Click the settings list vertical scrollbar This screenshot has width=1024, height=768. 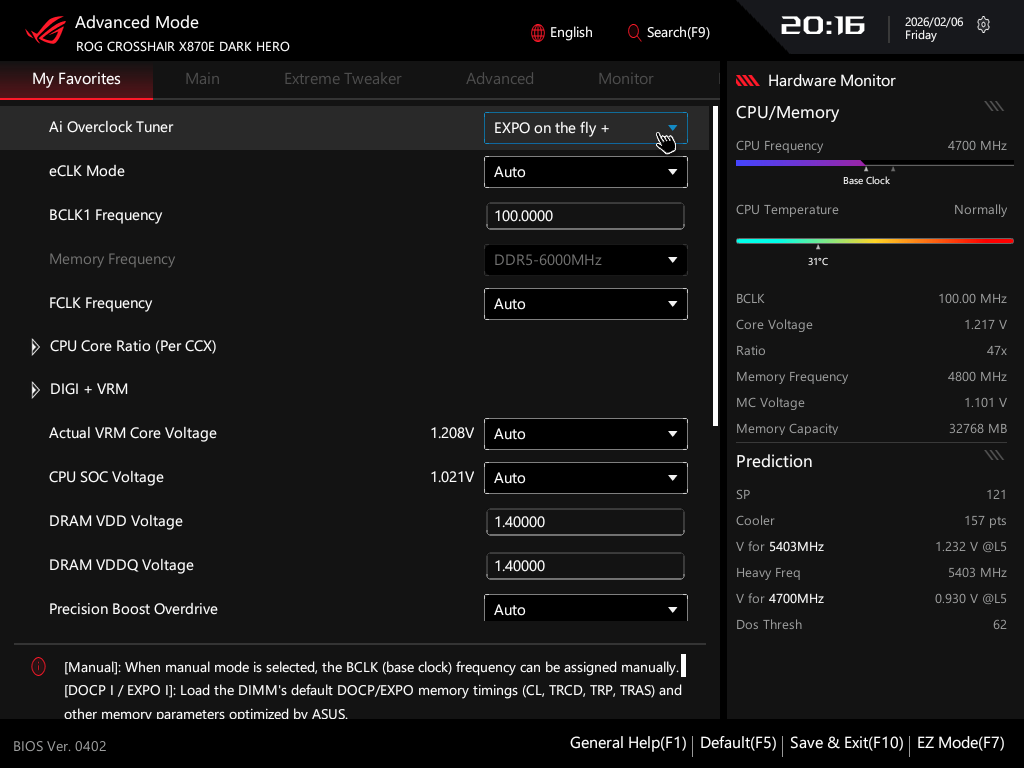coord(715,266)
